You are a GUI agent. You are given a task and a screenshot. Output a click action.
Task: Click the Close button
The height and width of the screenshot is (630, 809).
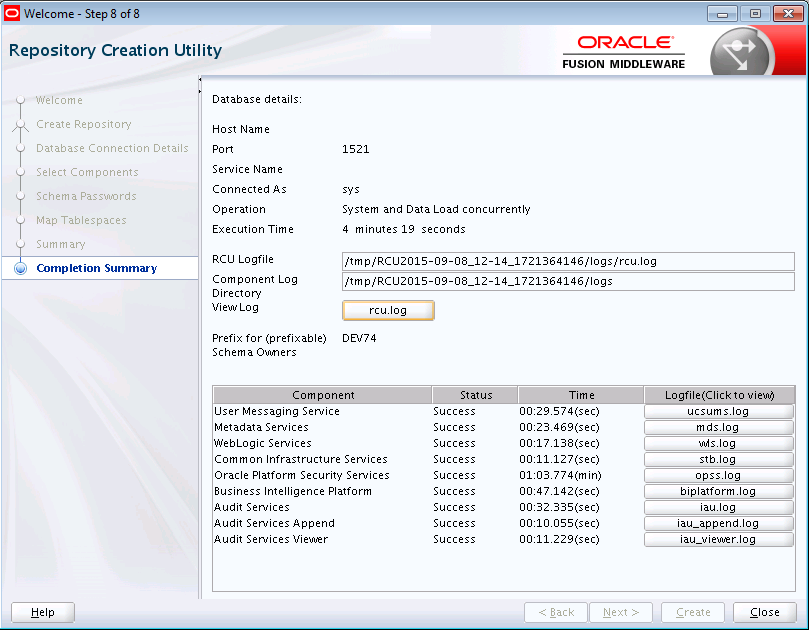(x=764, y=612)
